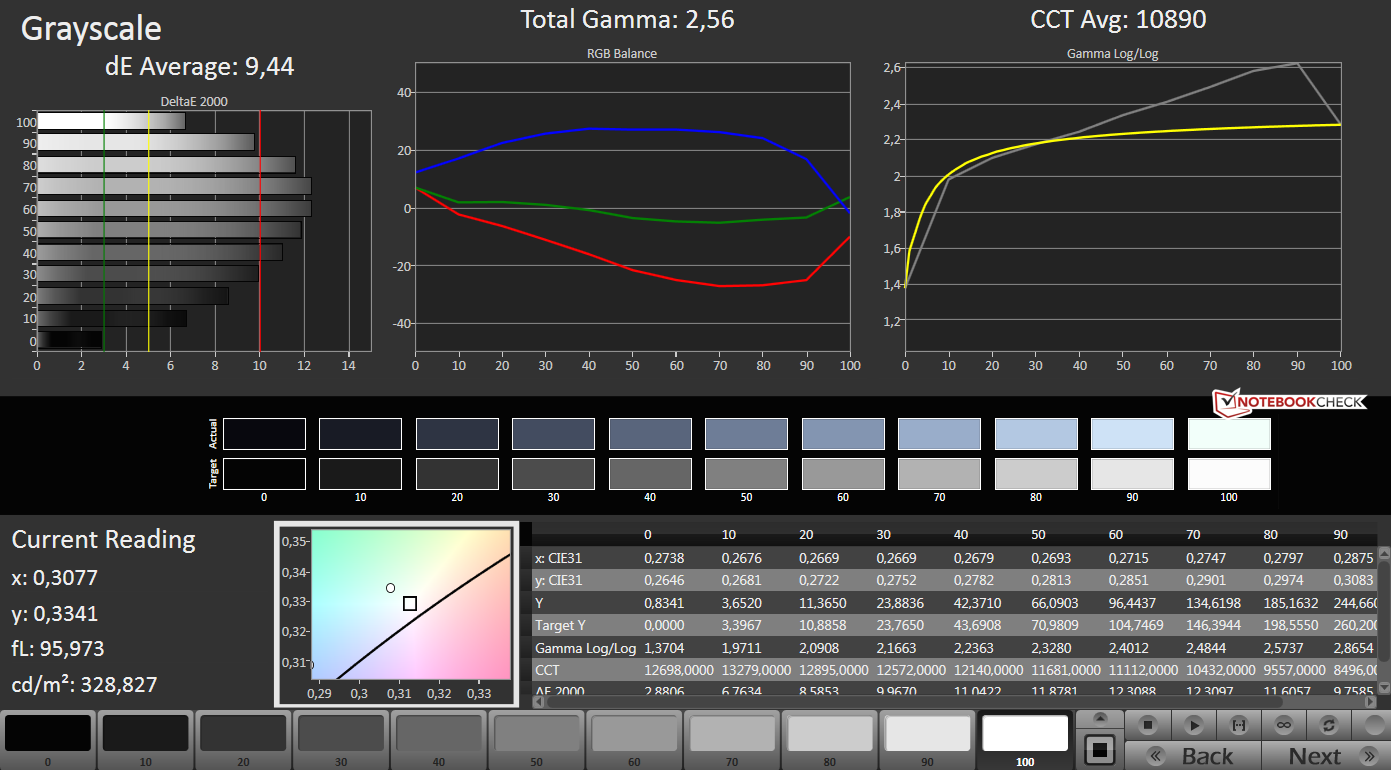The image size is (1391, 770).
Task: Click the circle measured point in the CIE diagram
Action: coord(391,588)
